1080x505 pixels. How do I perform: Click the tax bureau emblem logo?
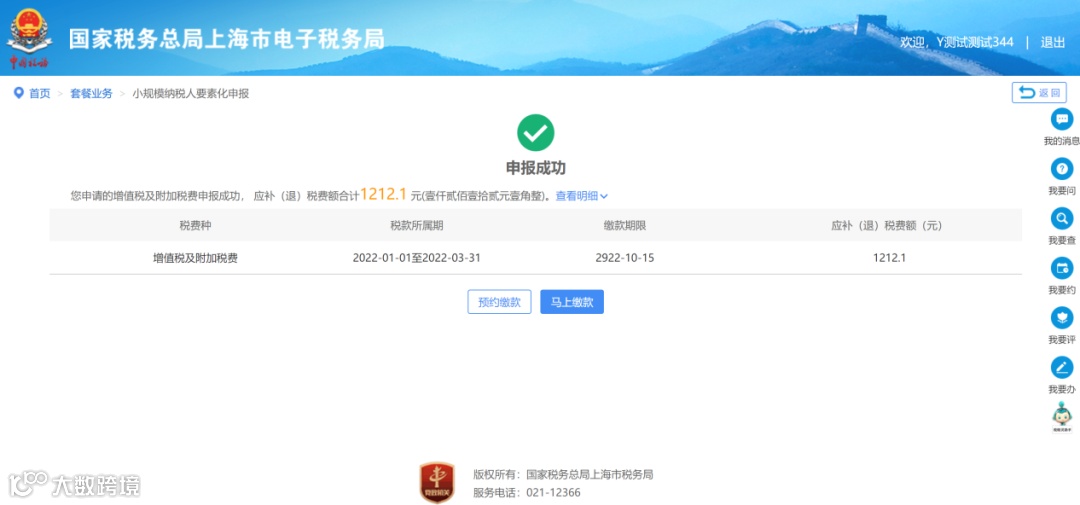point(29,37)
